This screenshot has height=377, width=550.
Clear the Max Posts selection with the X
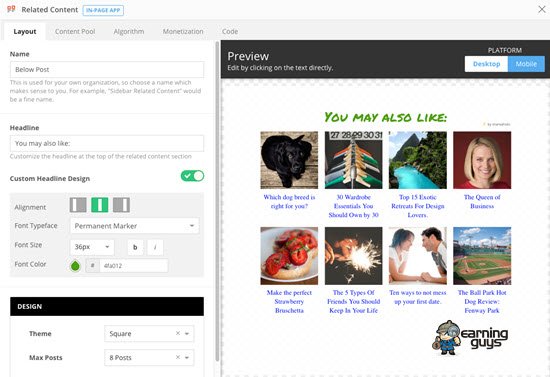[178, 357]
